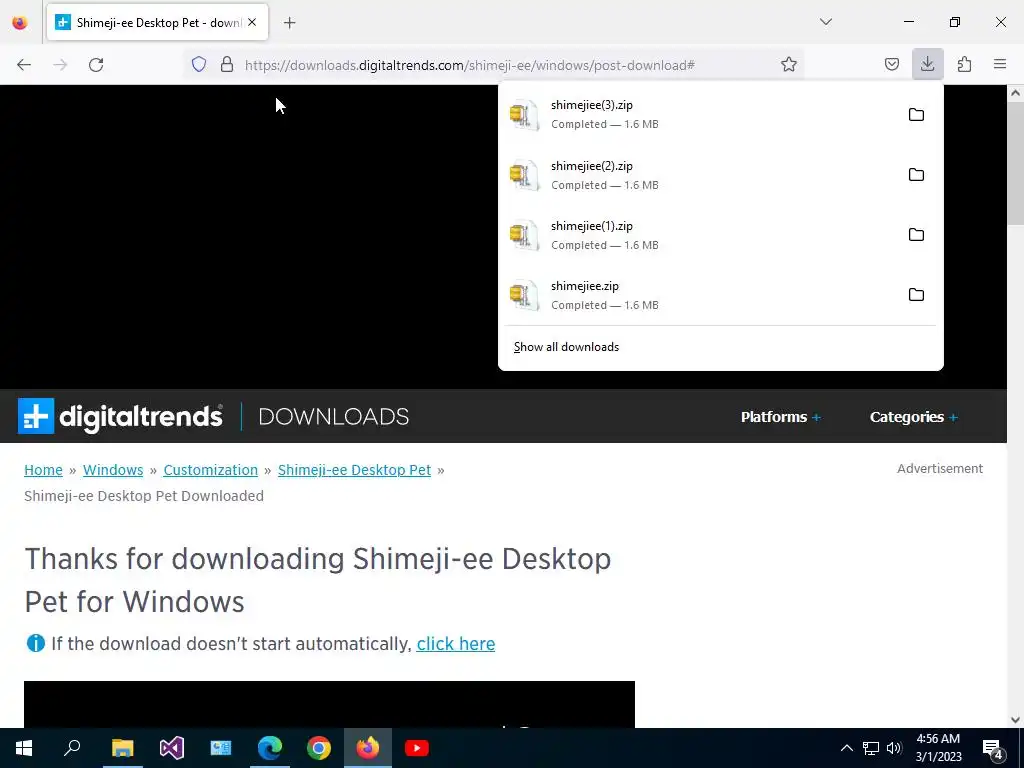Click the address bar URL

point(470,65)
